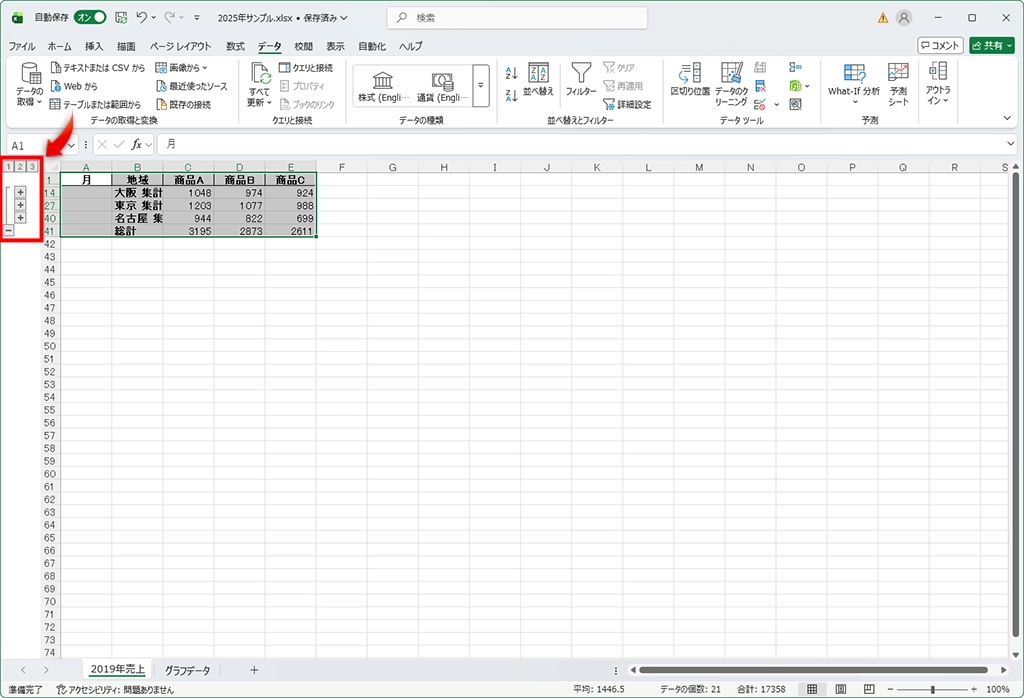Select outline level 2 button
The width and height of the screenshot is (1024, 698).
(20, 166)
